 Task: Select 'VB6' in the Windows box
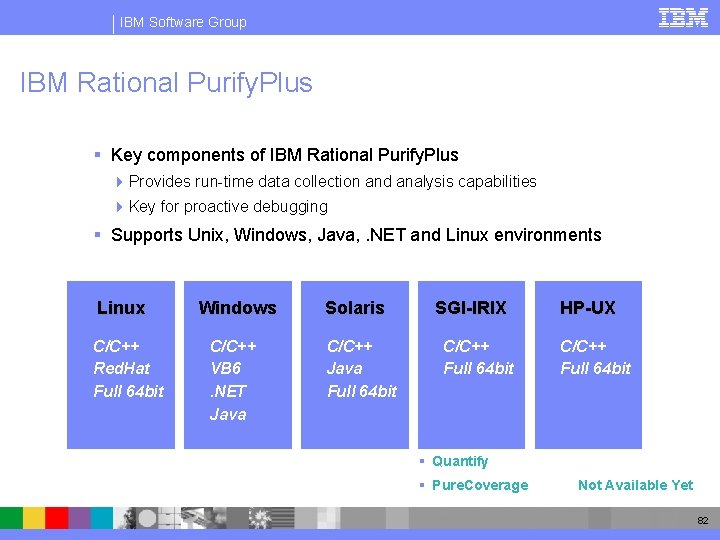(x=225, y=368)
